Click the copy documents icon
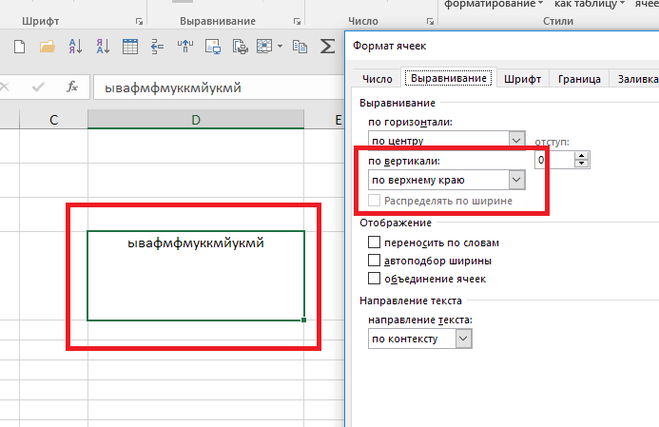The height and width of the screenshot is (427, 659). (x=300, y=46)
